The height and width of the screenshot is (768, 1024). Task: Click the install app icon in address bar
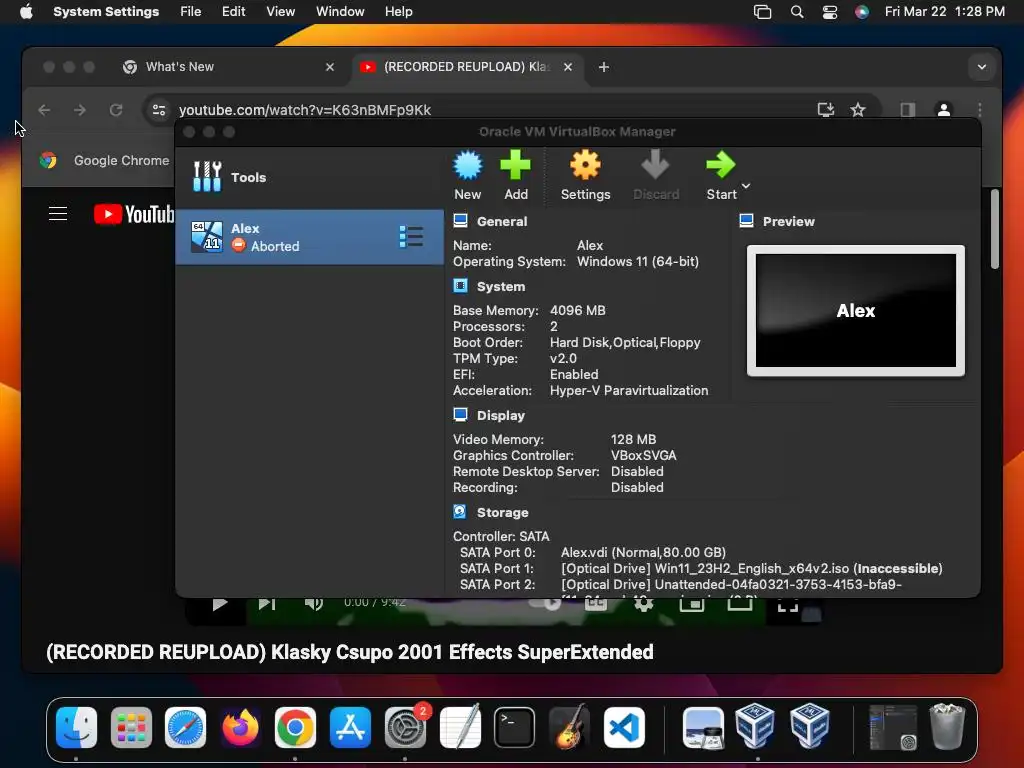pyautogui.click(x=825, y=110)
